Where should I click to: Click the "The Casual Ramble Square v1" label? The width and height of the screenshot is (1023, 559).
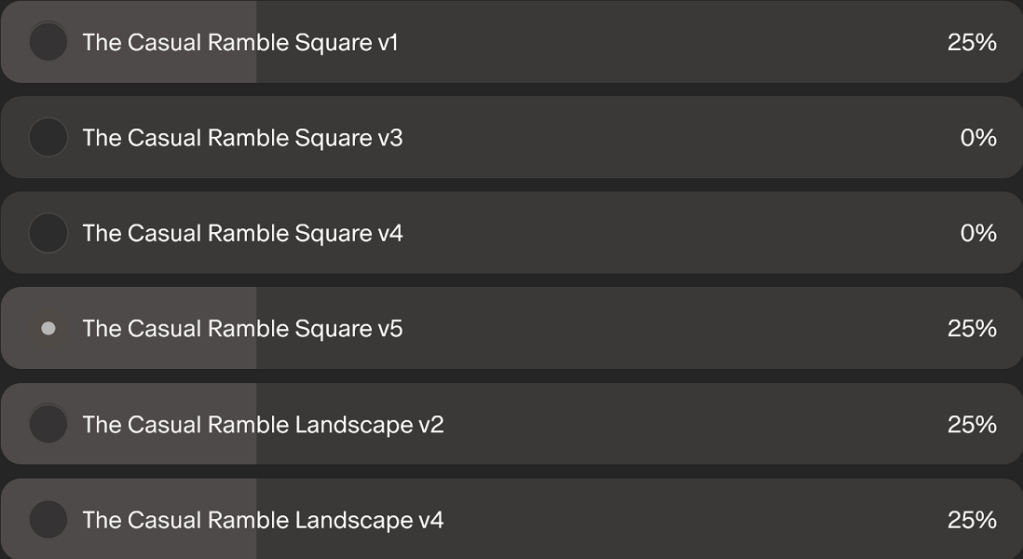pyautogui.click(x=240, y=42)
